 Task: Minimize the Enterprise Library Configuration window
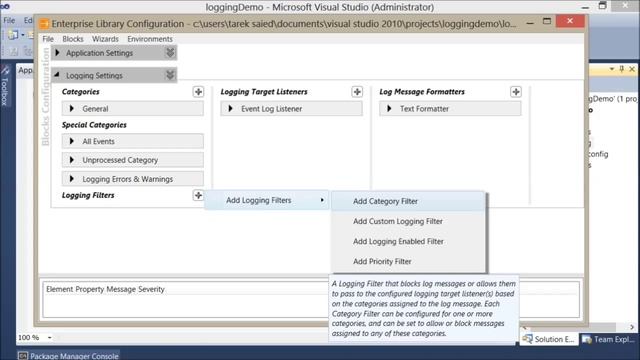click(530, 22)
